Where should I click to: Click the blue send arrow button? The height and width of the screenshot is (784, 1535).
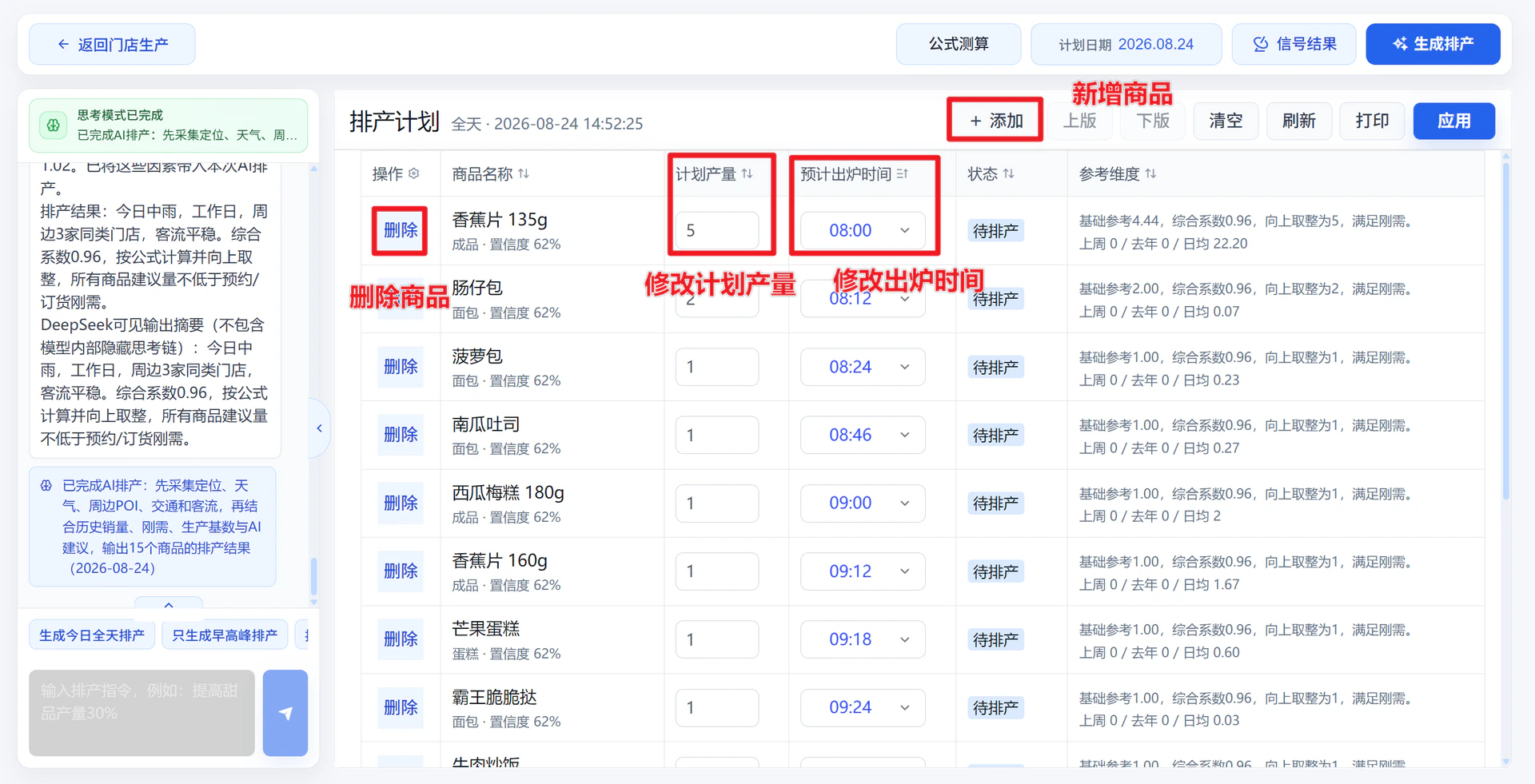[x=285, y=713]
